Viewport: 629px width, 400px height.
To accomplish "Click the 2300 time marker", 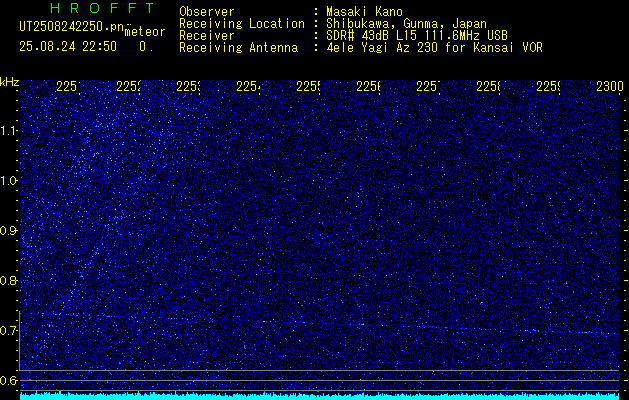I will click(609, 86).
